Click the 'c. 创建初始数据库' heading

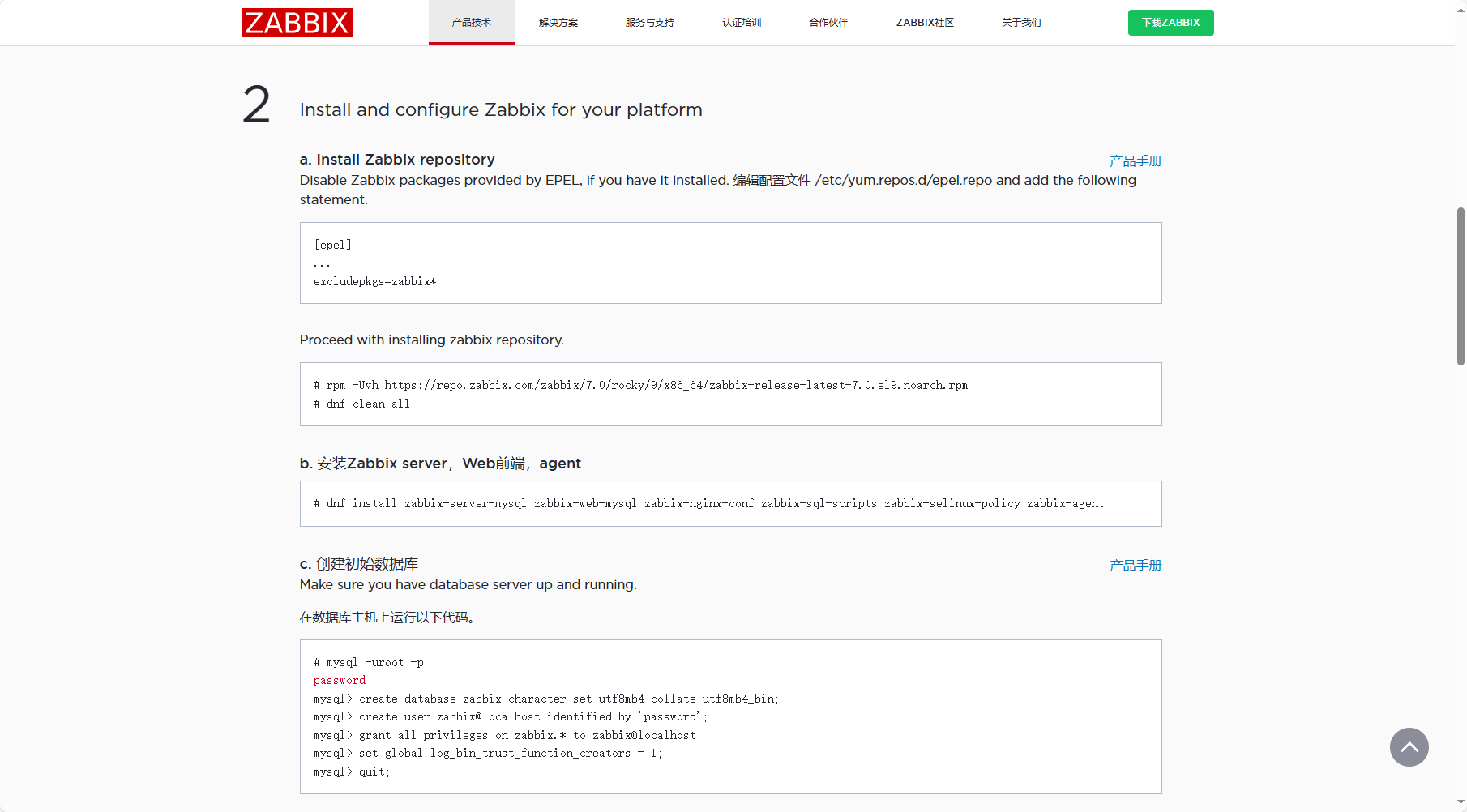[359, 564]
